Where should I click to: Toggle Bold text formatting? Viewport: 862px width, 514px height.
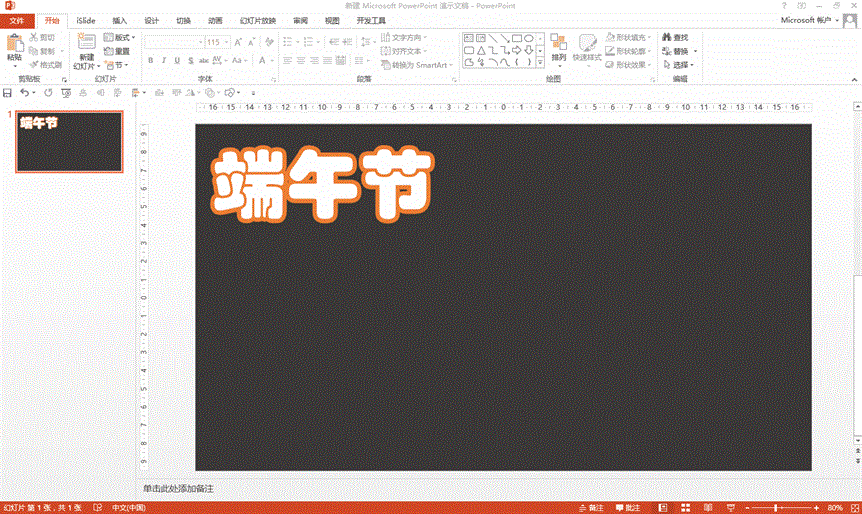150,60
